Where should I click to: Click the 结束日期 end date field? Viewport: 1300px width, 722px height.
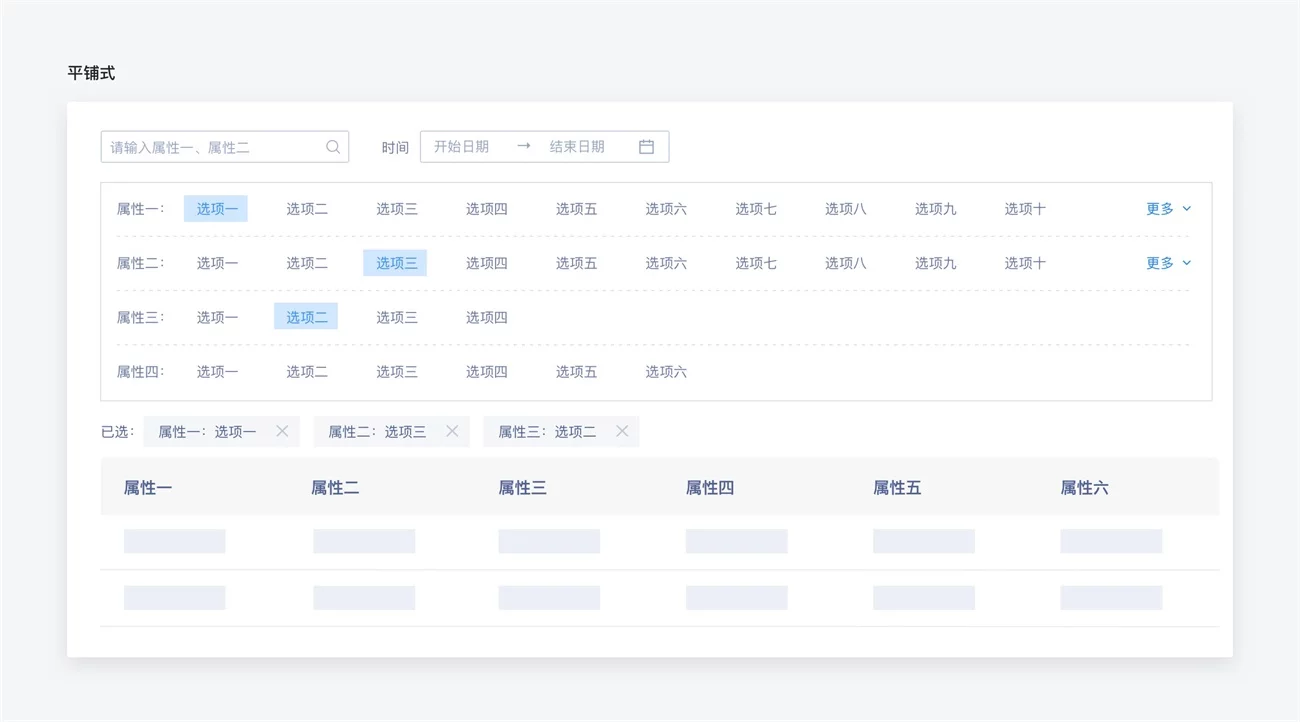pos(577,147)
